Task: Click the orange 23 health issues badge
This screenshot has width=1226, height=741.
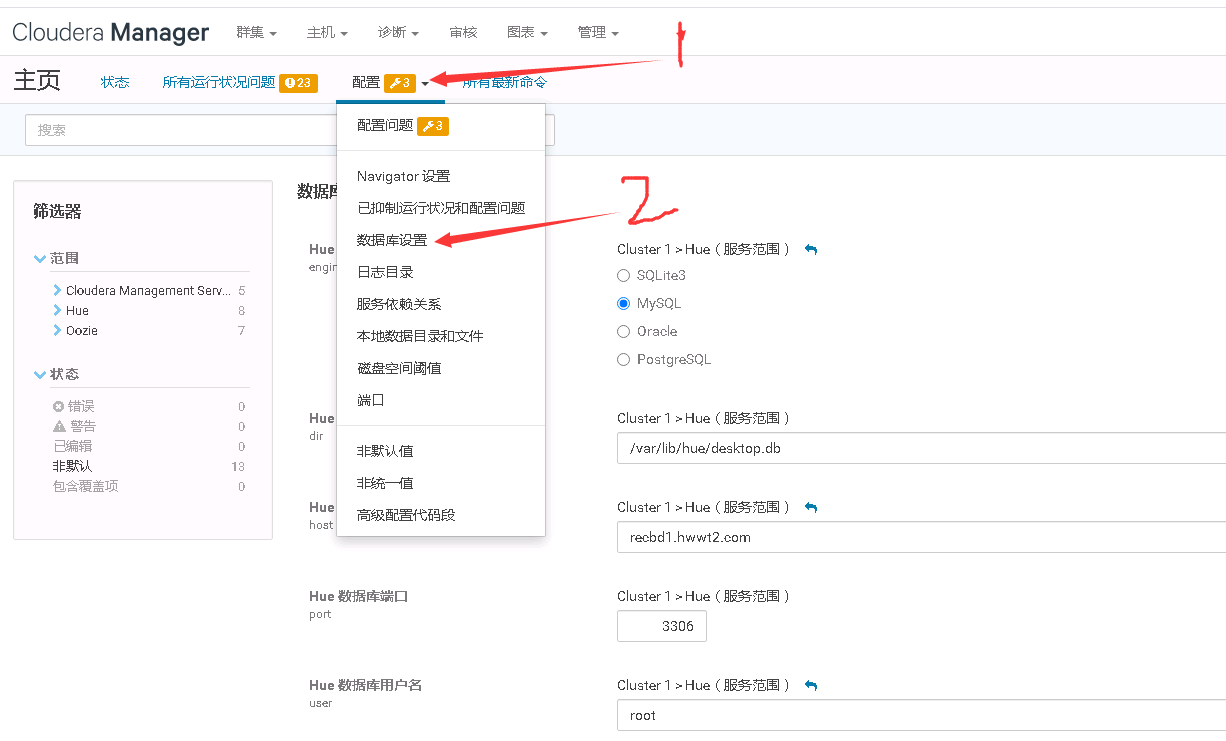Action: (299, 83)
